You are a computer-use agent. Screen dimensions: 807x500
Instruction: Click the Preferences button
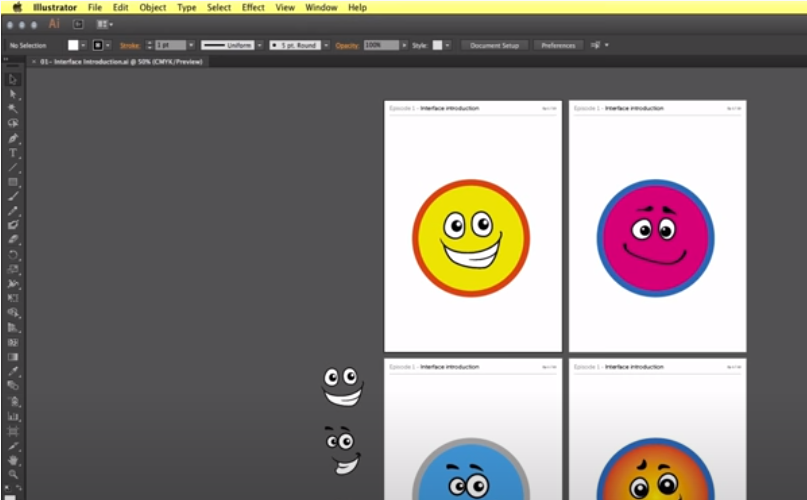558,45
